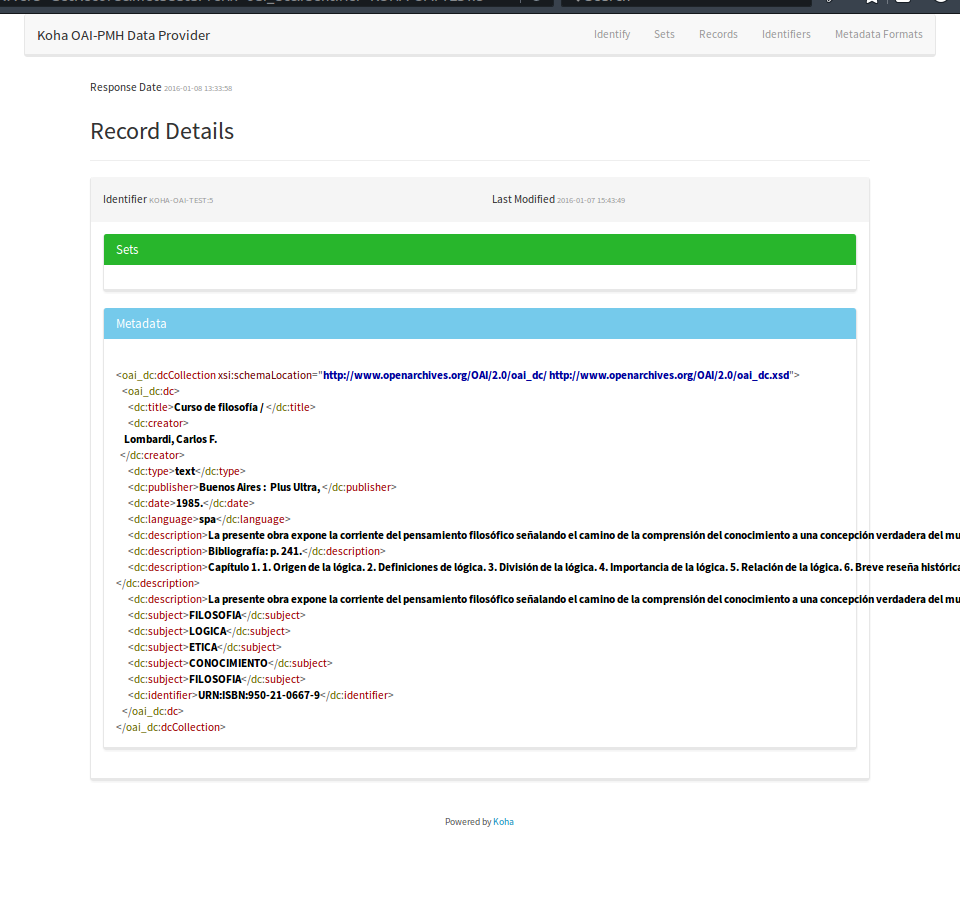The height and width of the screenshot is (902, 960).
Task: Click the Koha OAI-PMH Data Provider brand
Action: point(123,36)
